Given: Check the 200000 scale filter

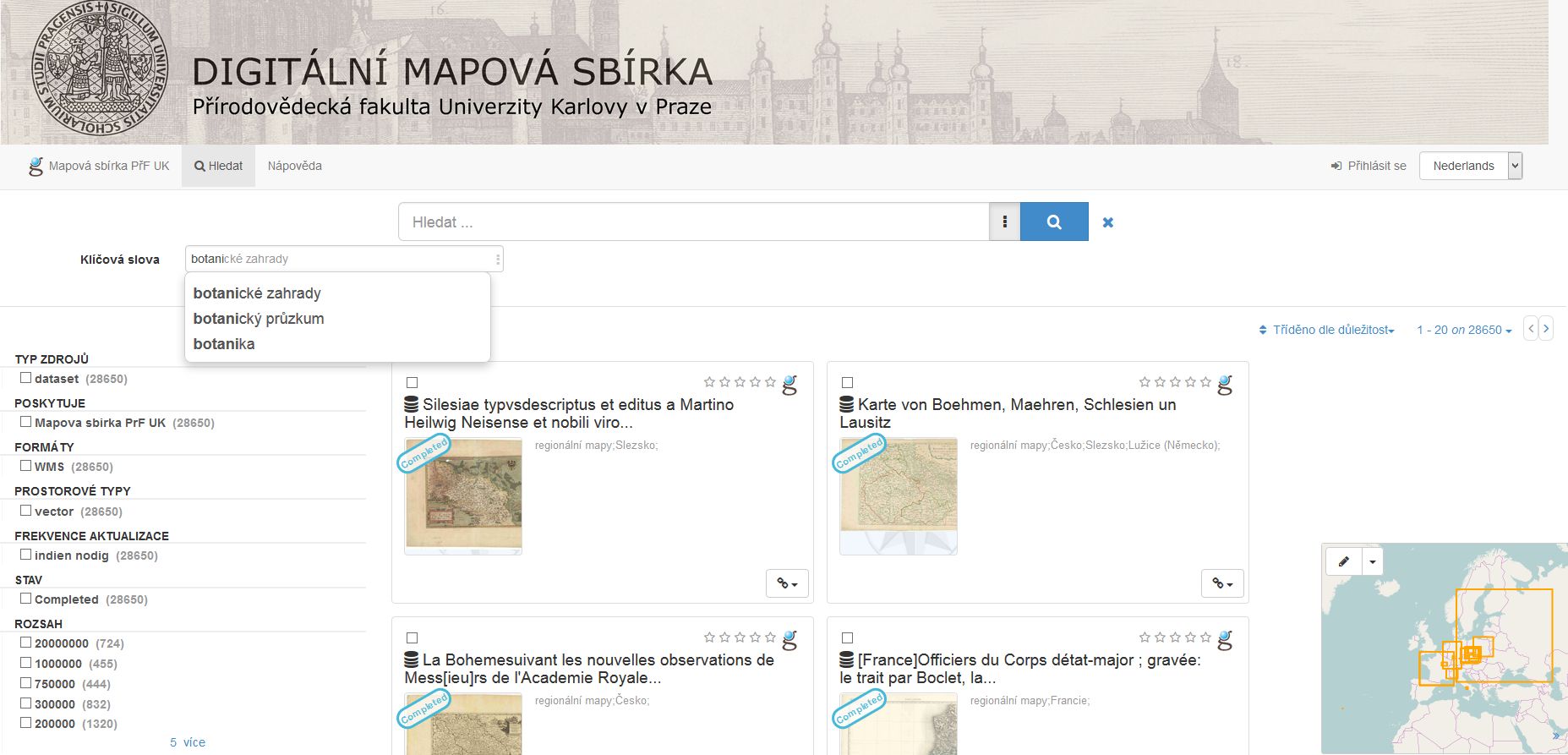Looking at the screenshot, I should [x=26, y=722].
